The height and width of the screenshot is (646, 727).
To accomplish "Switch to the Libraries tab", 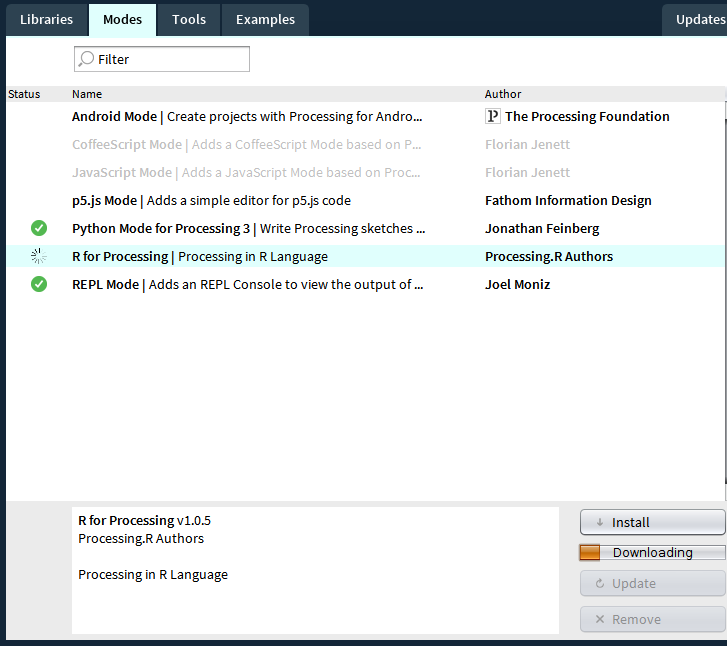I will pos(46,19).
